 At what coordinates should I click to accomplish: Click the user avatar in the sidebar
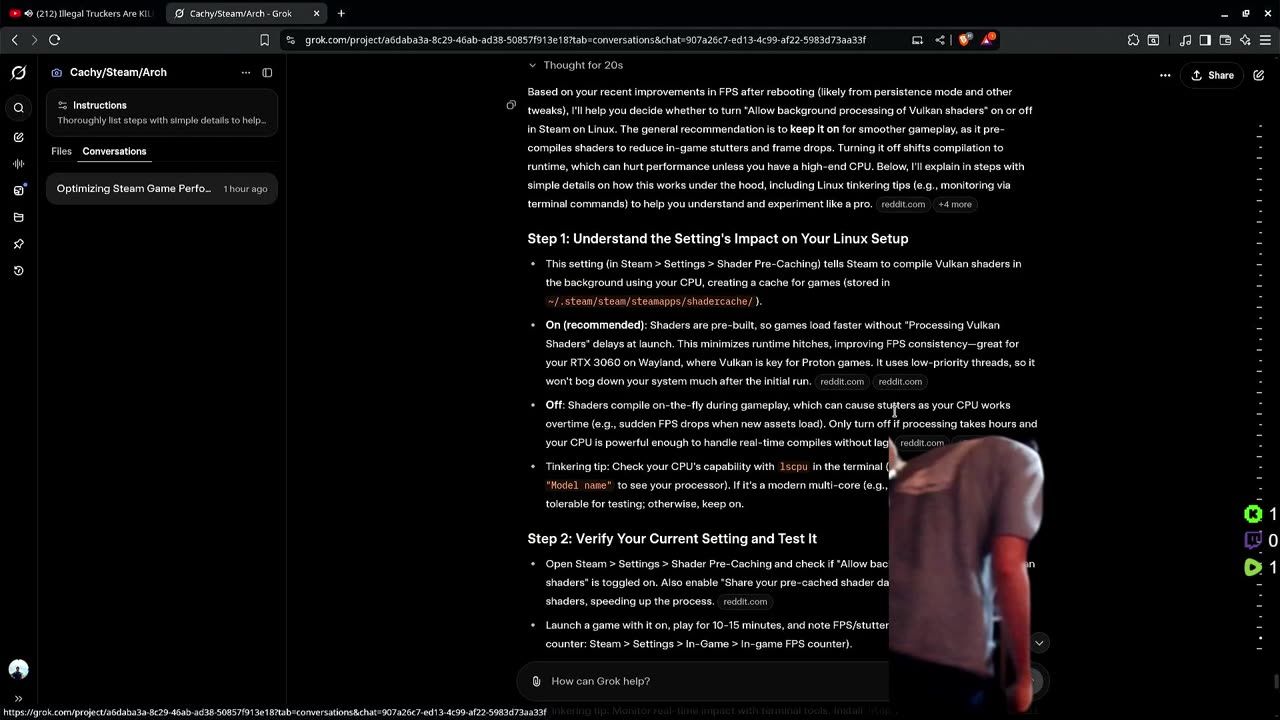[x=18, y=670]
